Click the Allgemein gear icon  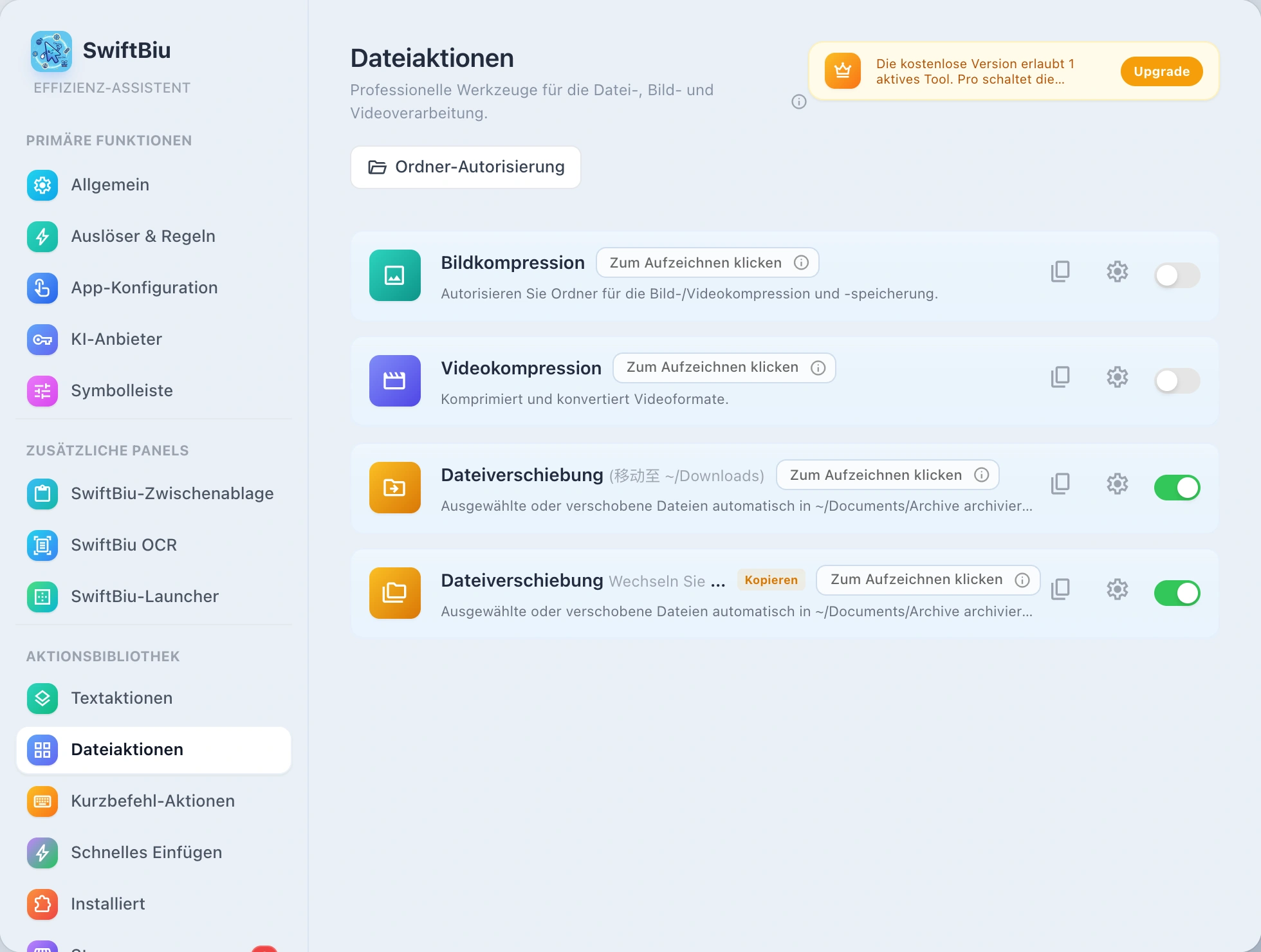tap(42, 185)
